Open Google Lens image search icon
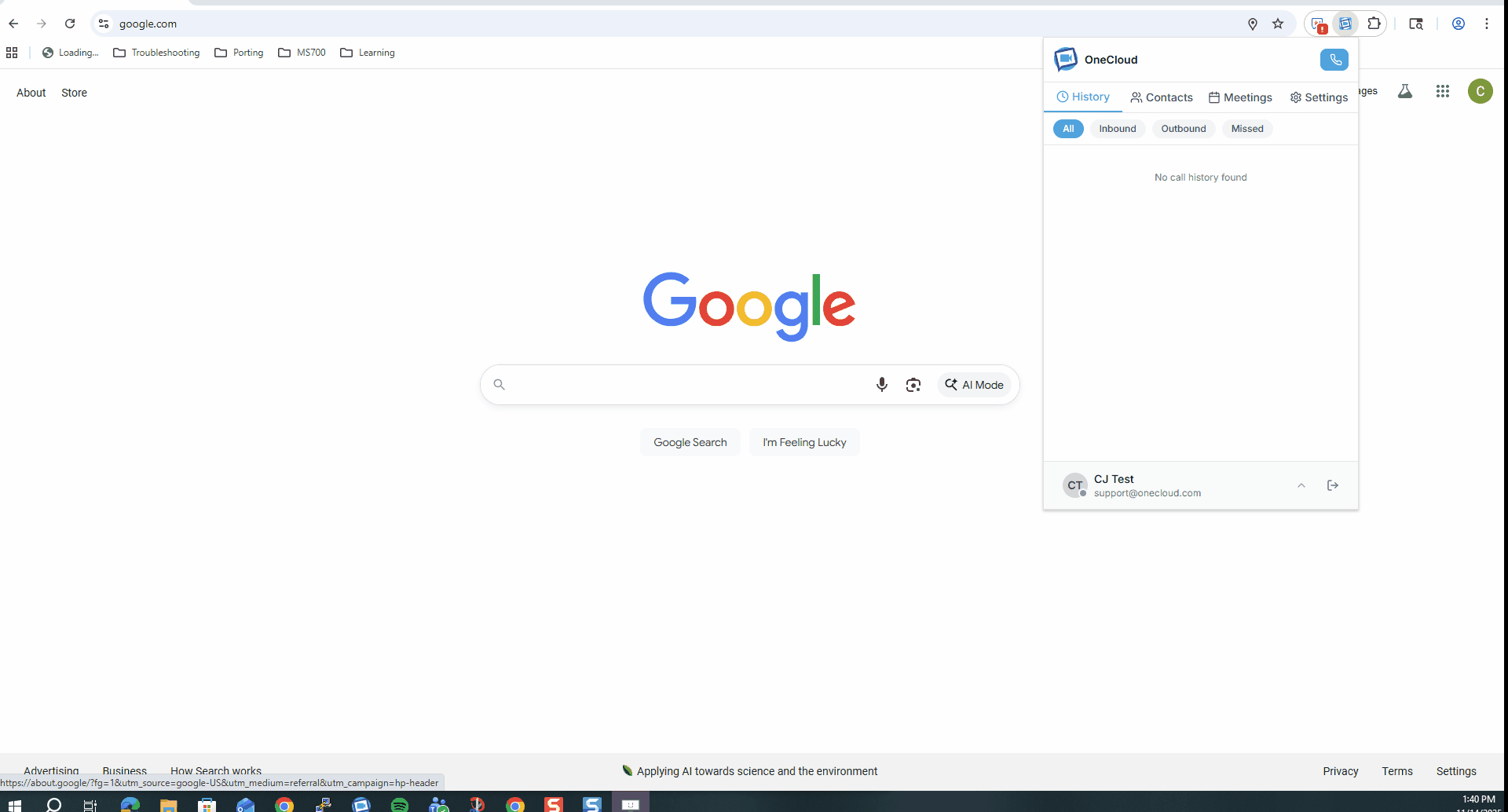This screenshot has height=812, width=1508. (913, 385)
